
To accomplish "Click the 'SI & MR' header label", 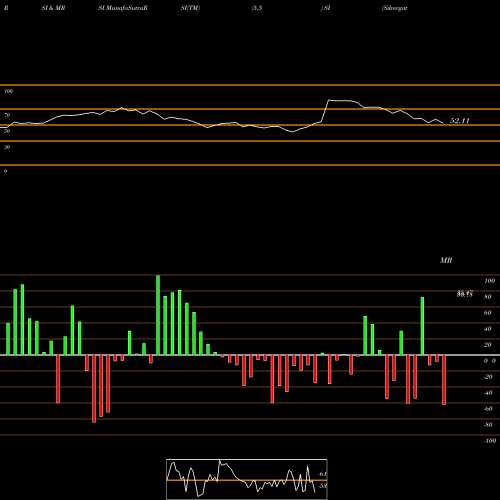I will (53, 8).
